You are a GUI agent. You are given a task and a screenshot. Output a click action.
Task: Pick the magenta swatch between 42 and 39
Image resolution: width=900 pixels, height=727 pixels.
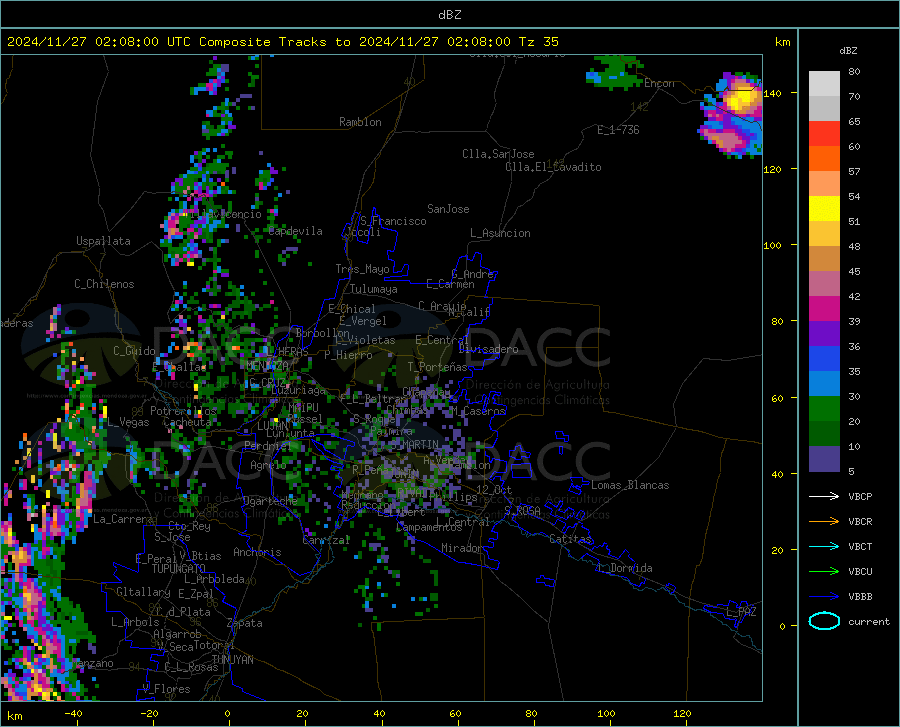pyautogui.click(x=824, y=309)
